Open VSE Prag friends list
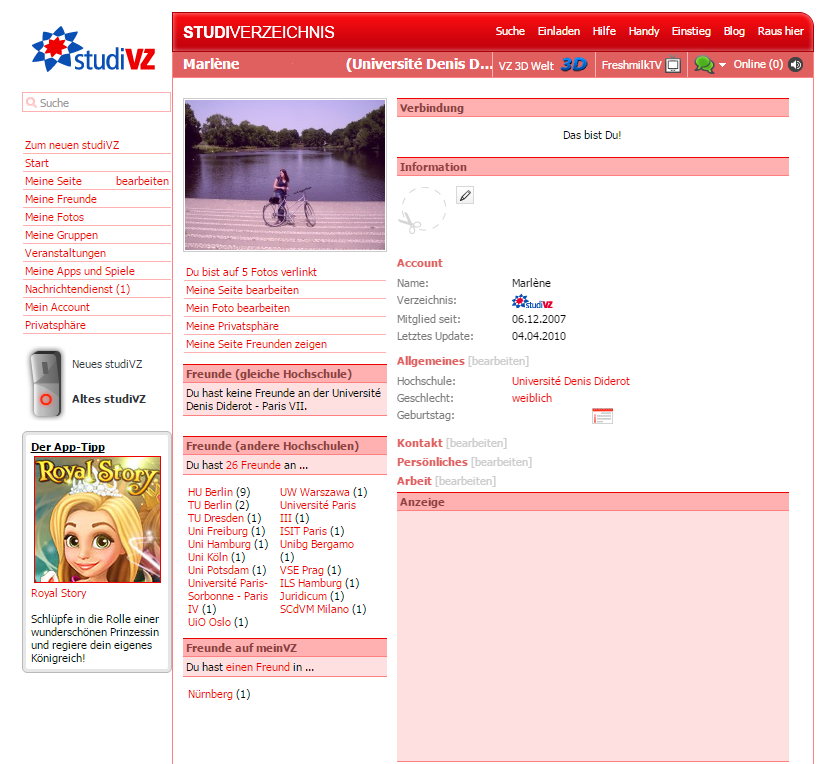 coord(302,570)
